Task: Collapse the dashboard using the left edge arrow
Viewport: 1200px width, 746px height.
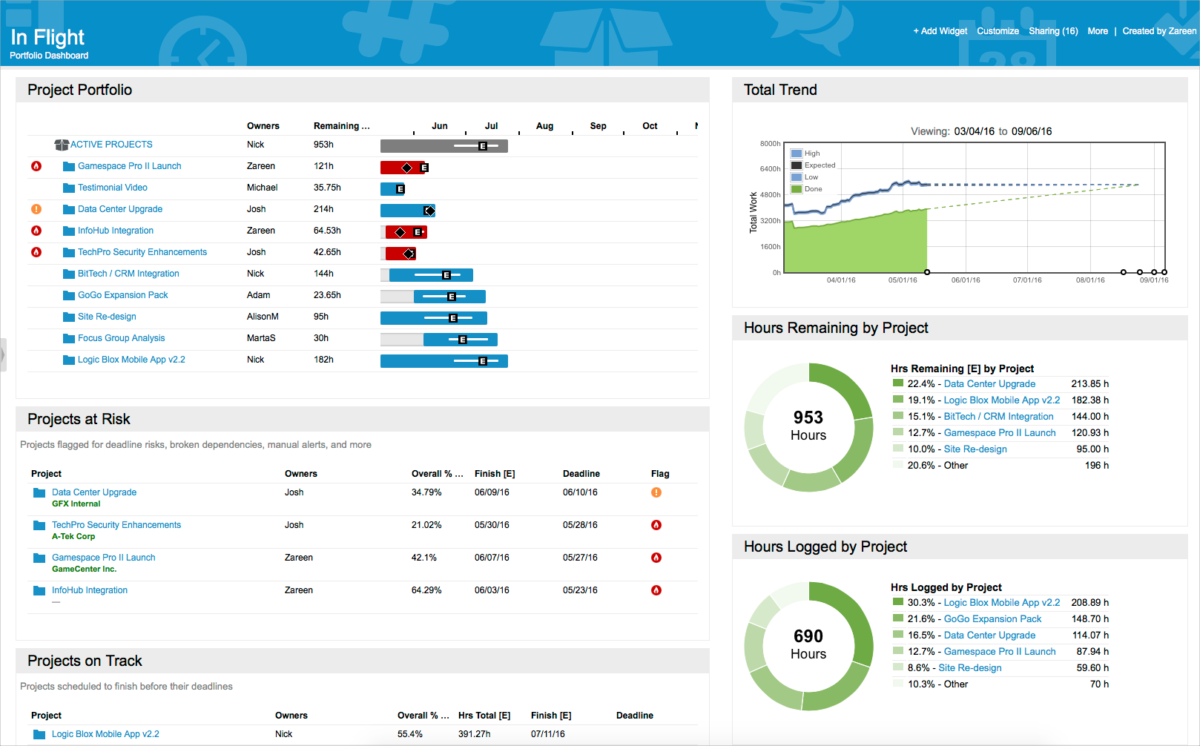Action: [x=4, y=355]
